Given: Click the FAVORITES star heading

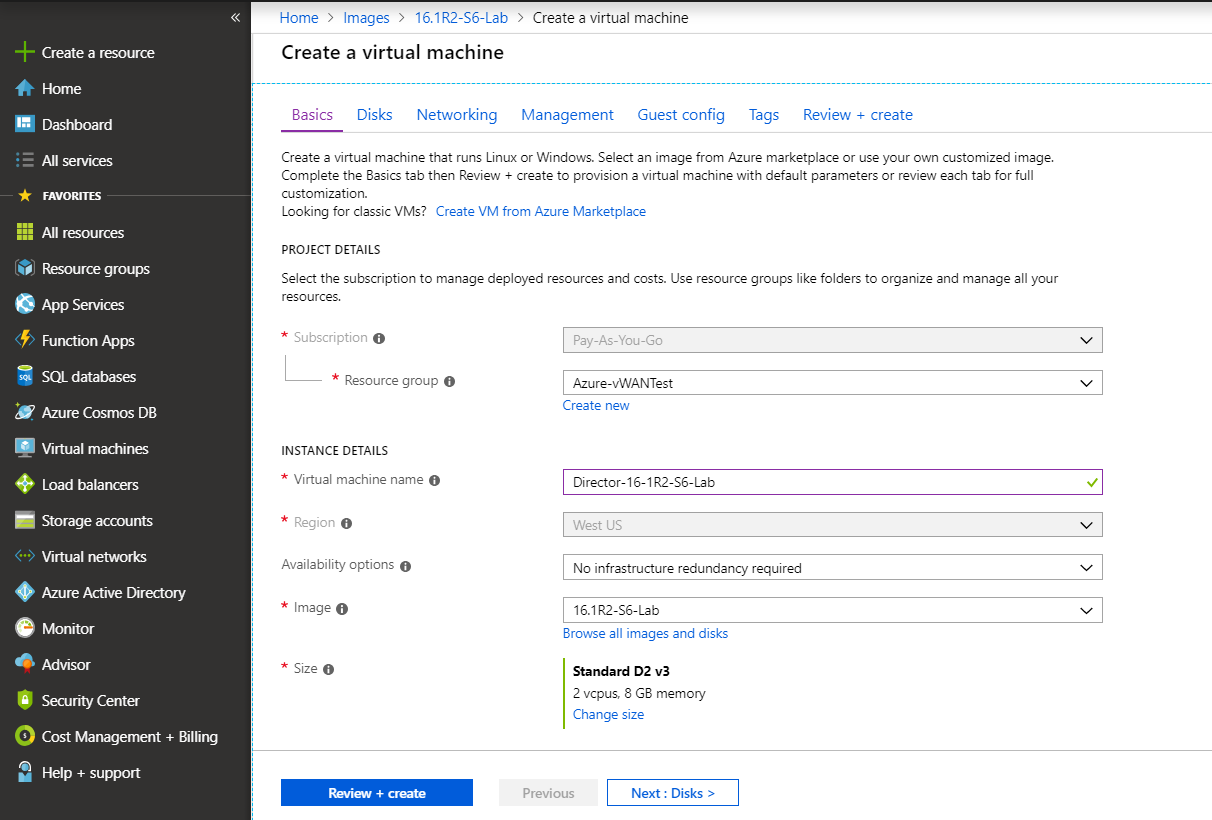Looking at the screenshot, I should [60, 196].
